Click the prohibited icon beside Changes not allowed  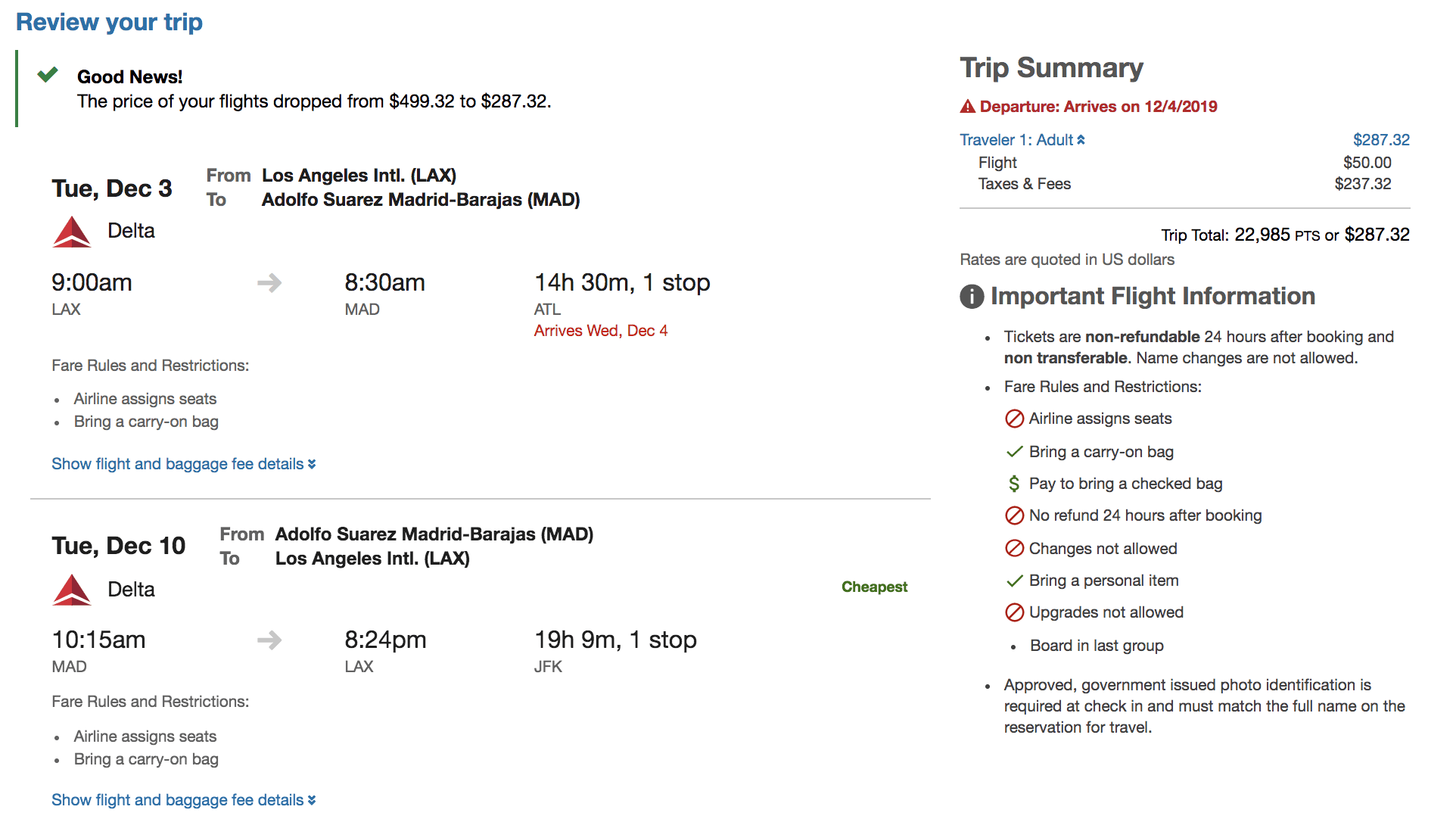click(x=1014, y=548)
